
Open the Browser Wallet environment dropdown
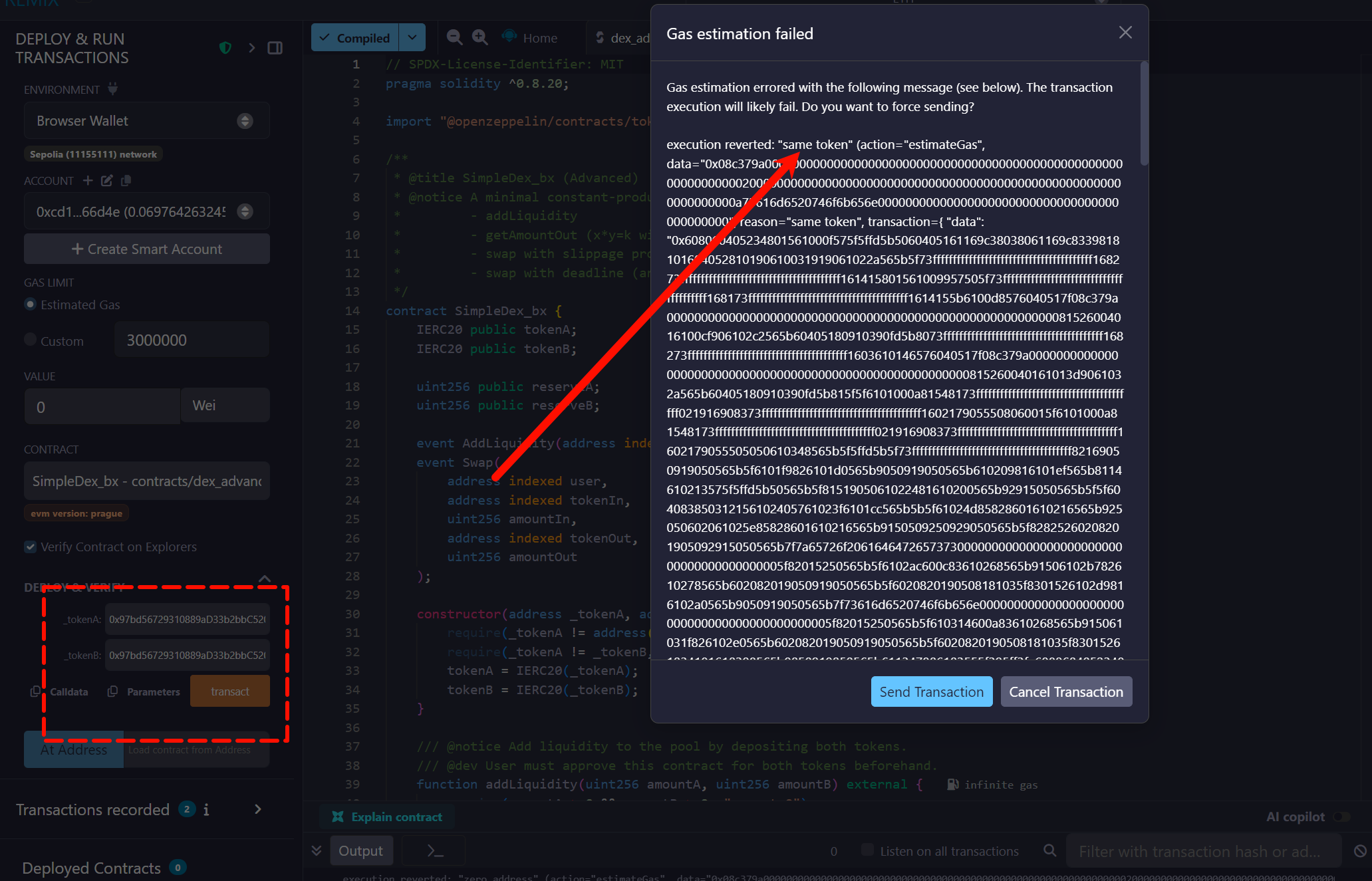pyautogui.click(x=146, y=121)
